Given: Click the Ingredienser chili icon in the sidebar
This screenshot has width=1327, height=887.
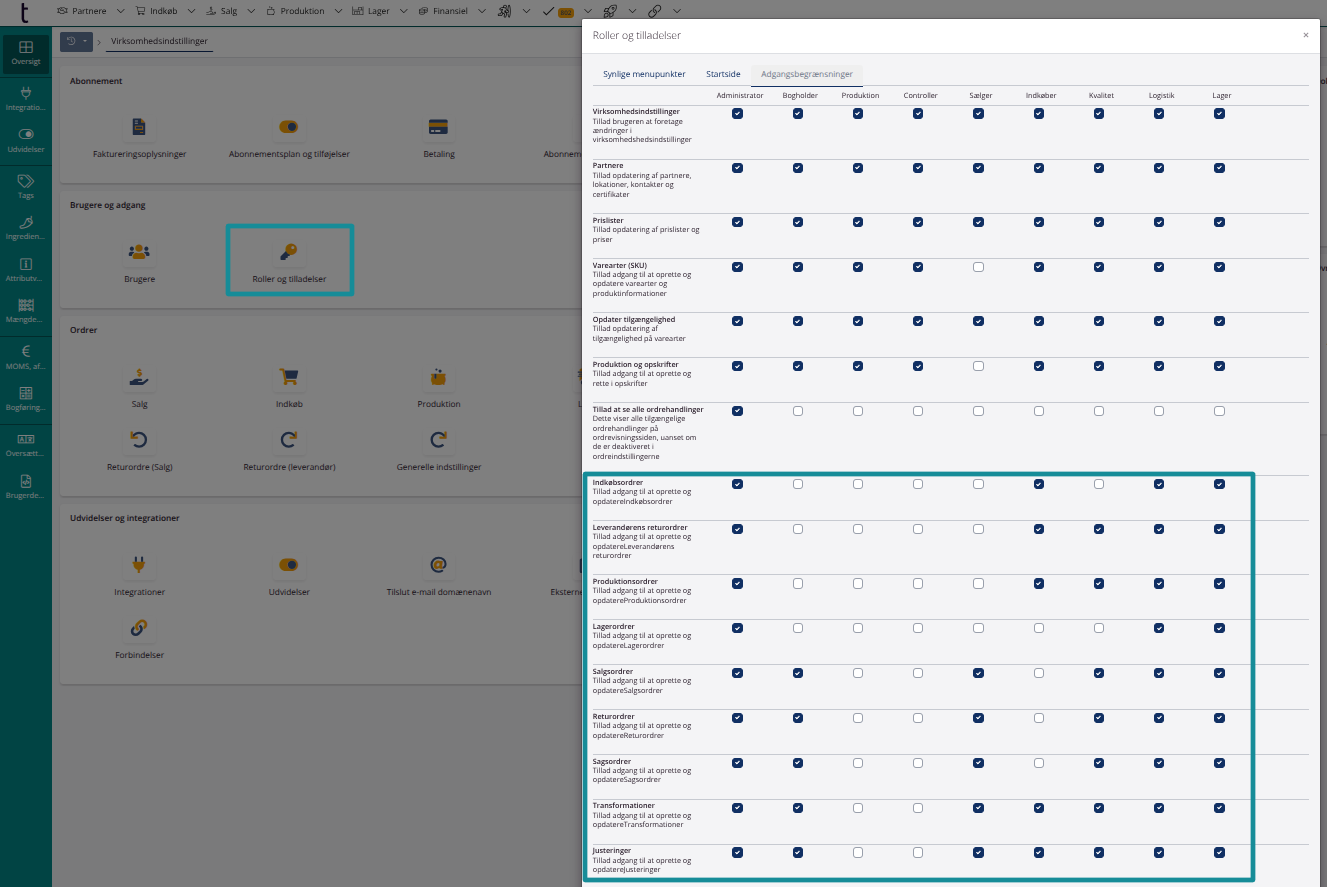Looking at the screenshot, I should (26, 223).
